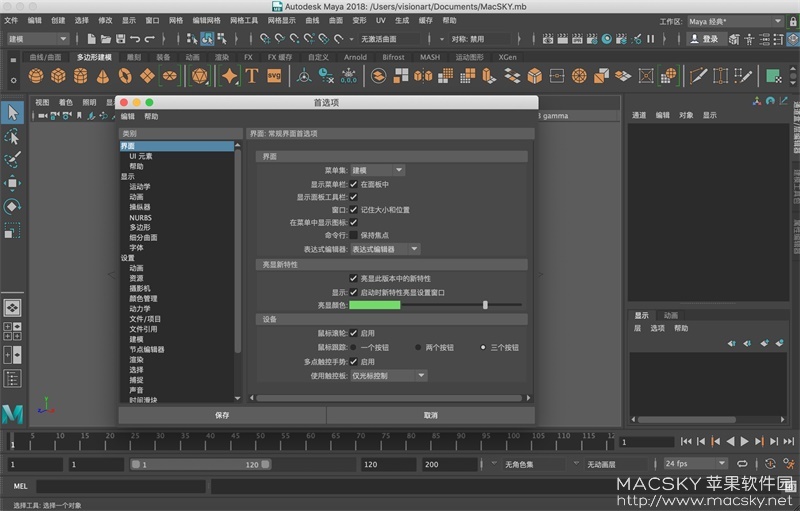Click the playback end time field showing 200
This screenshot has height=511, width=800.
[450, 465]
